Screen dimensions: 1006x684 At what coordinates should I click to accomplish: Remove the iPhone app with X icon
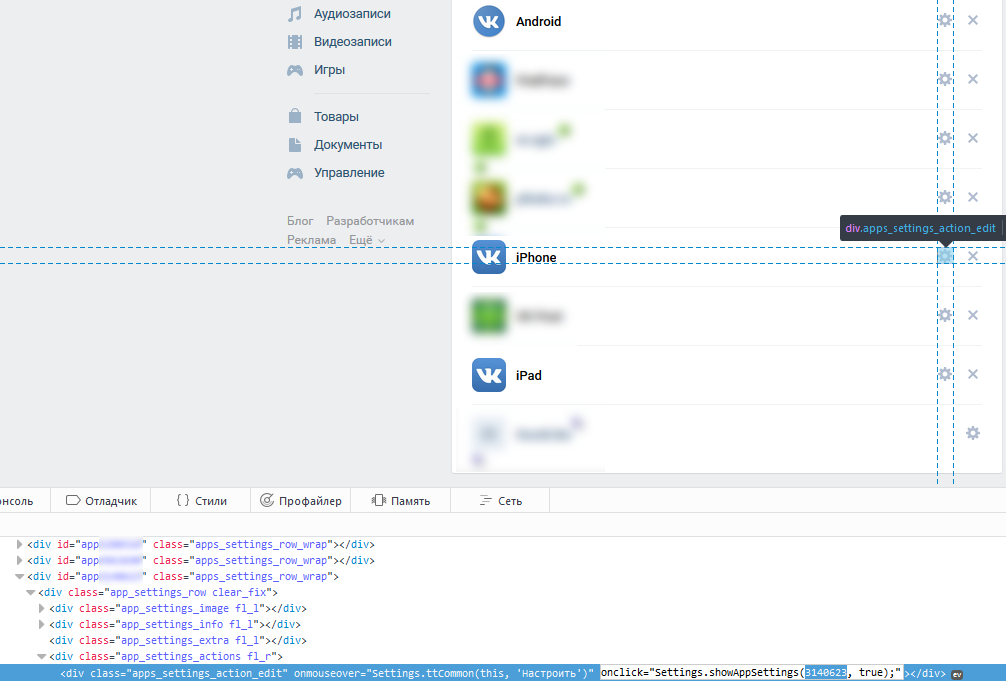point(973,256)
